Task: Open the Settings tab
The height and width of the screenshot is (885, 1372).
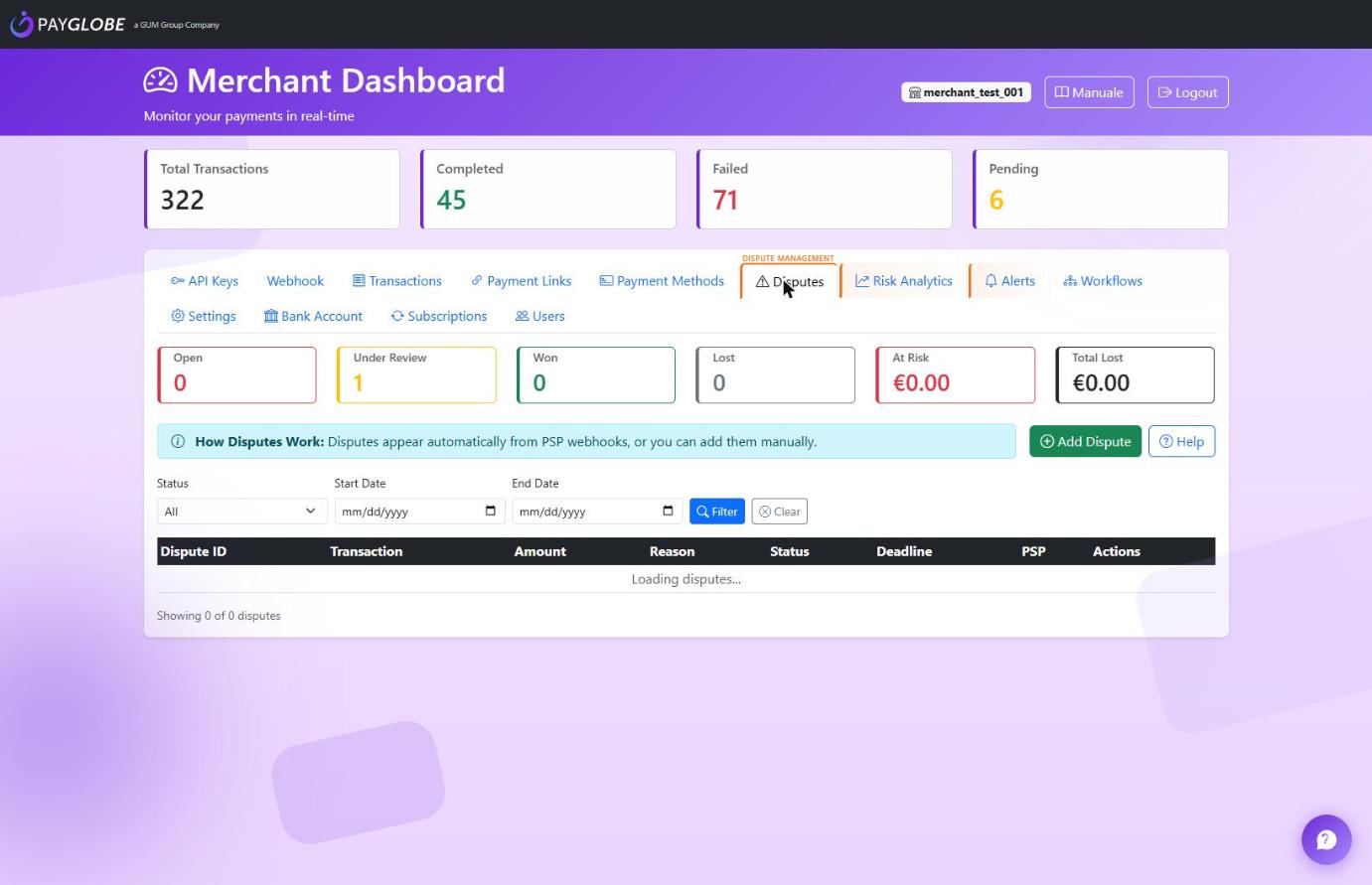Action: [x=204, y=316]
